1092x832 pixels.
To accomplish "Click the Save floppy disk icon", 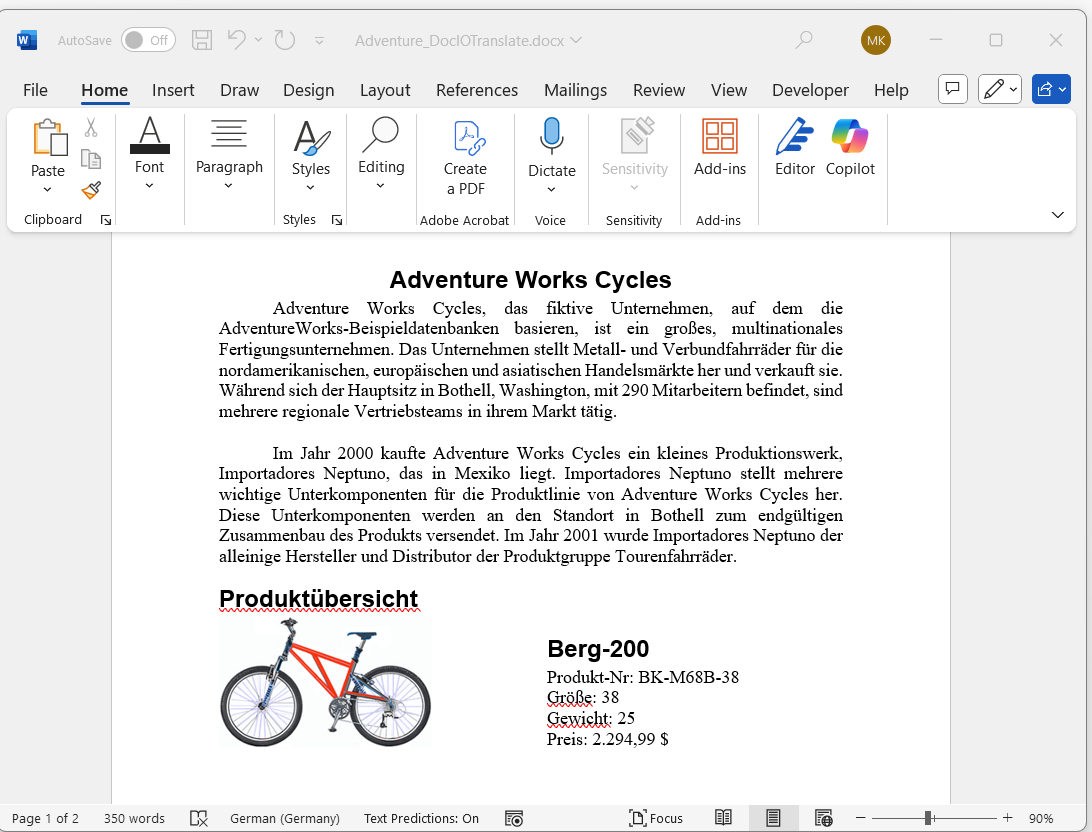I will coord(202,40).
